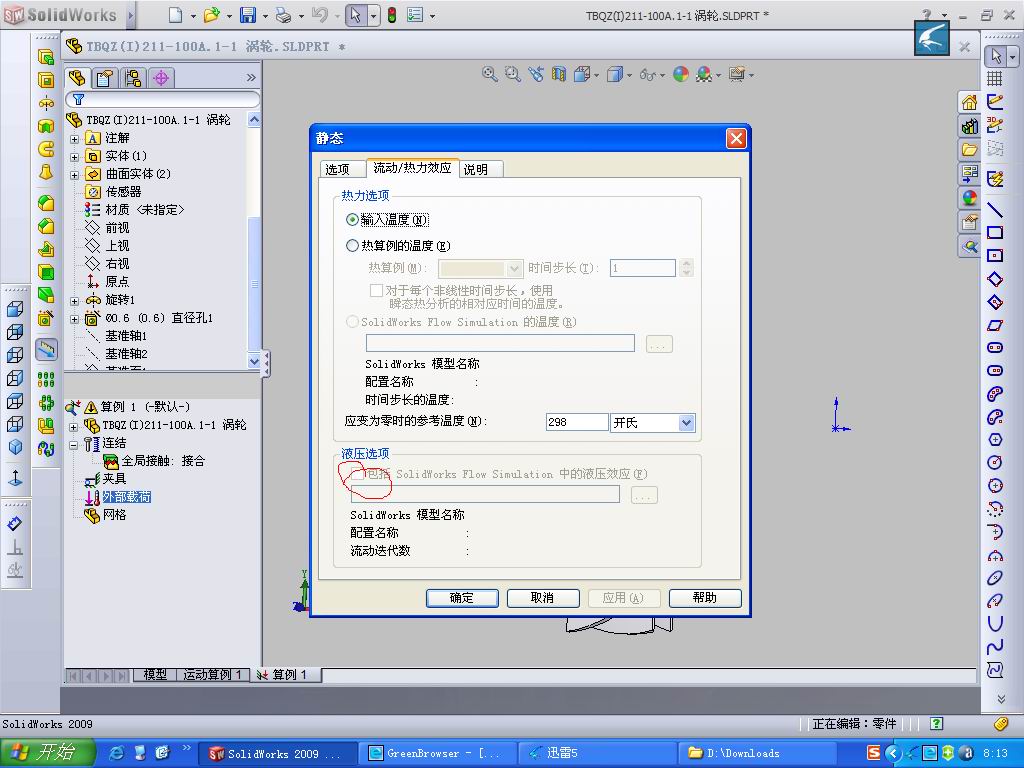Select 热算例的温度 radio button
This screenshot has height=768, width=1024.
(x=352, y=246)
